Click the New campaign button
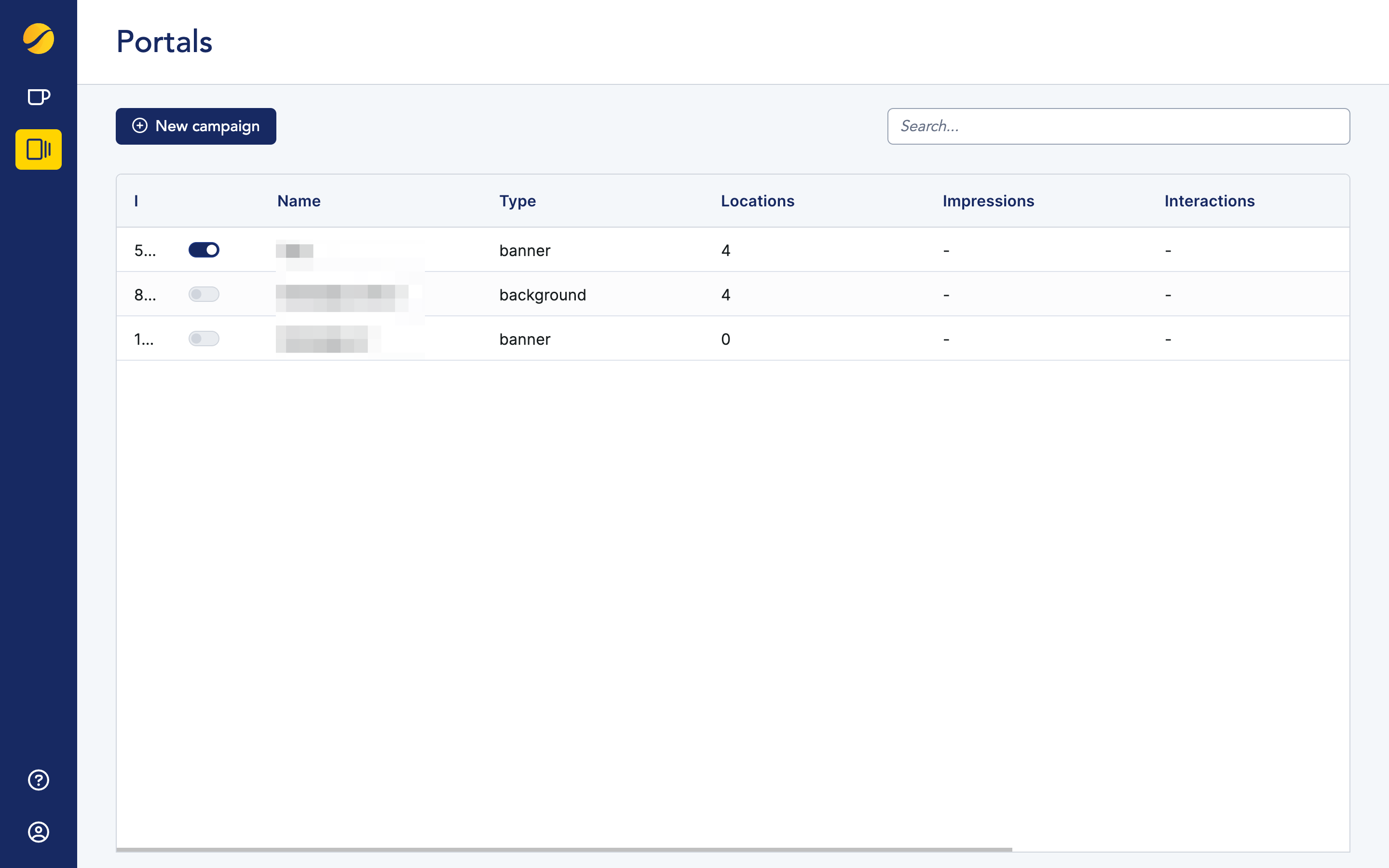Image resolution: width=1389 pixels, height=868 pixels. click(x=196, y=126)
